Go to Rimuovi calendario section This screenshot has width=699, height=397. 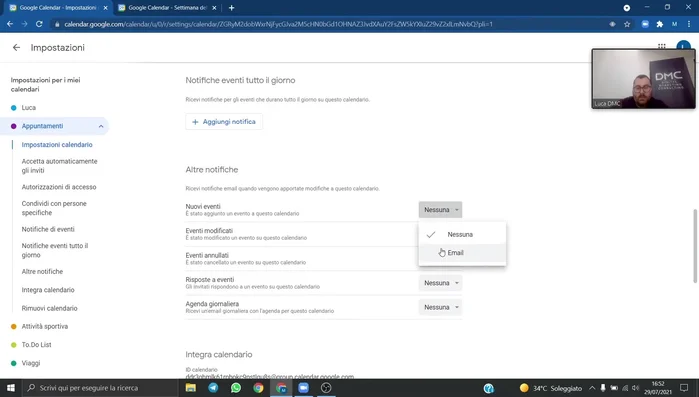point(49,308)
